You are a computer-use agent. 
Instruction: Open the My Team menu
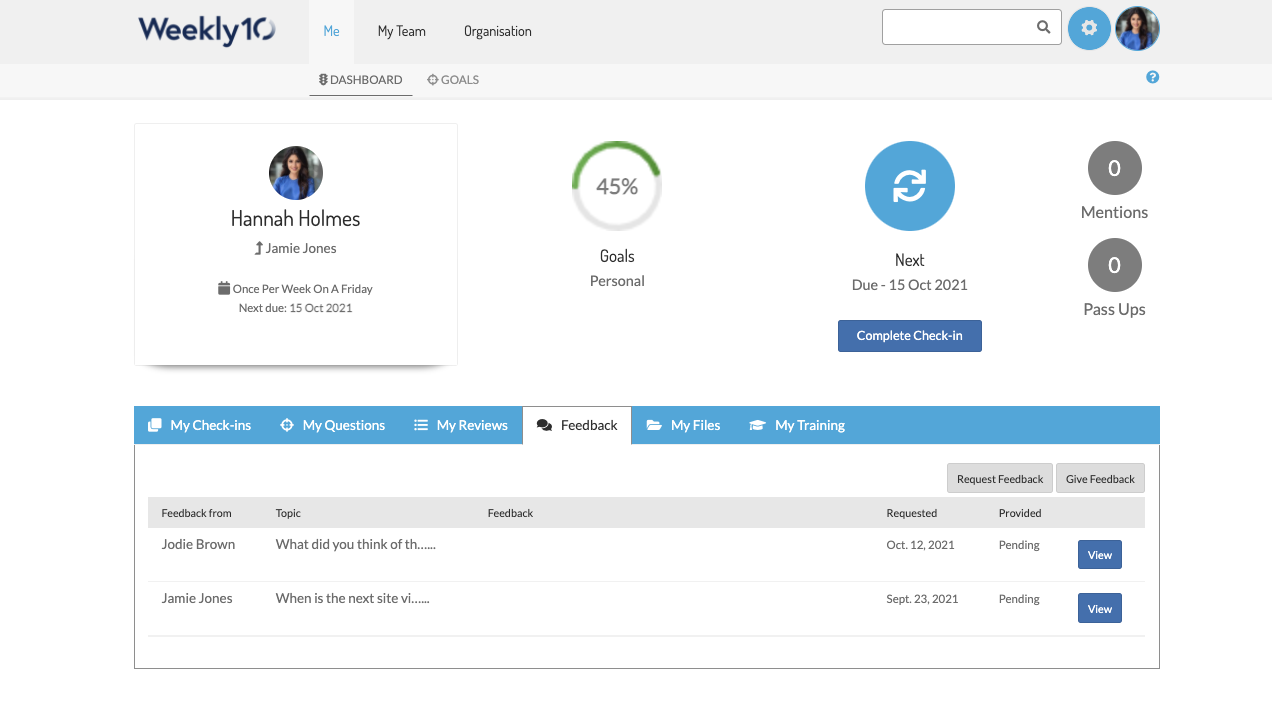coord(401,31)
